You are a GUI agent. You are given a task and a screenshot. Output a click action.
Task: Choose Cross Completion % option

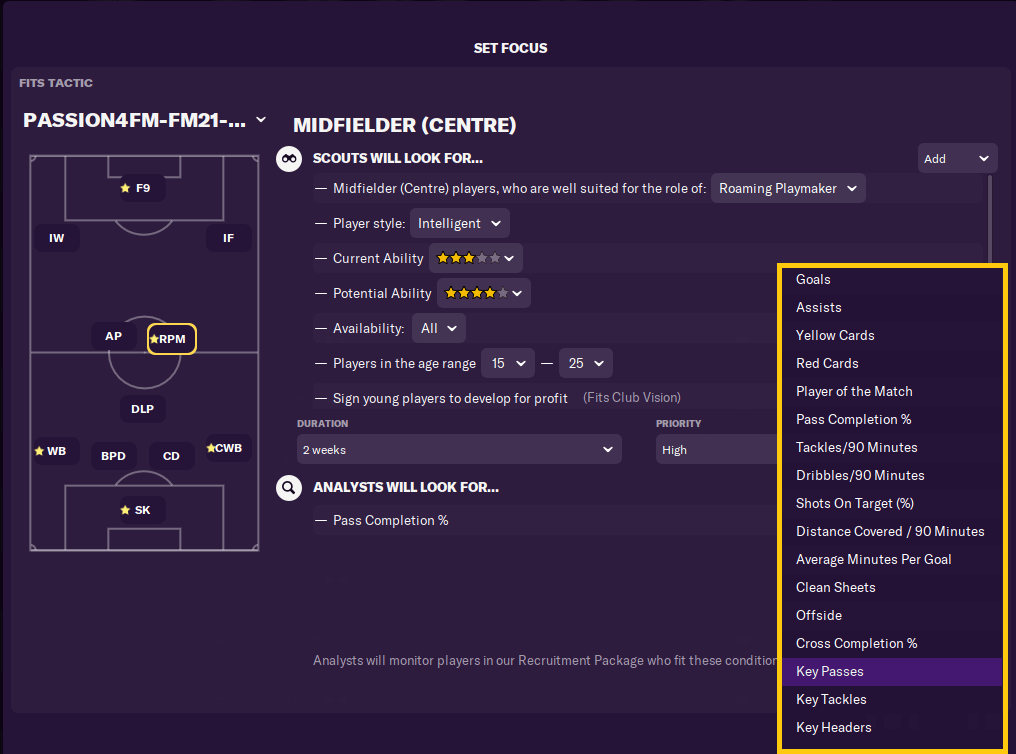point(892,643)
